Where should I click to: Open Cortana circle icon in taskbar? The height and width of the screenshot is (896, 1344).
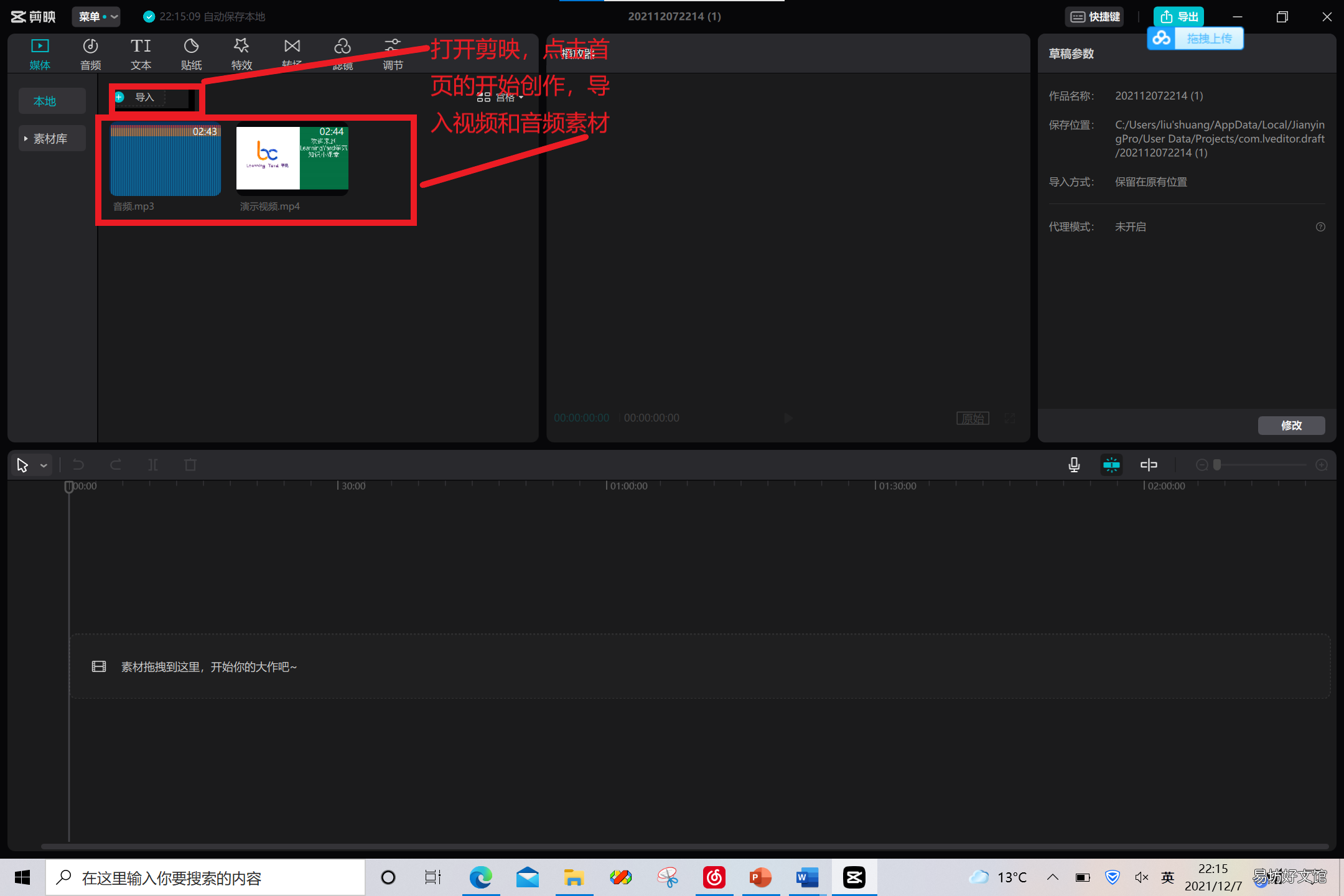click(388, 877)
